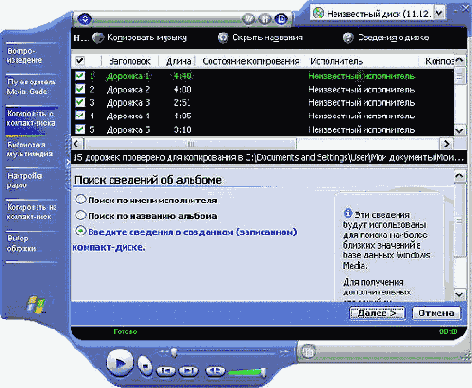Click the CD icon beside Неизвестный диск
472x388 pixels.
point(319,13)
